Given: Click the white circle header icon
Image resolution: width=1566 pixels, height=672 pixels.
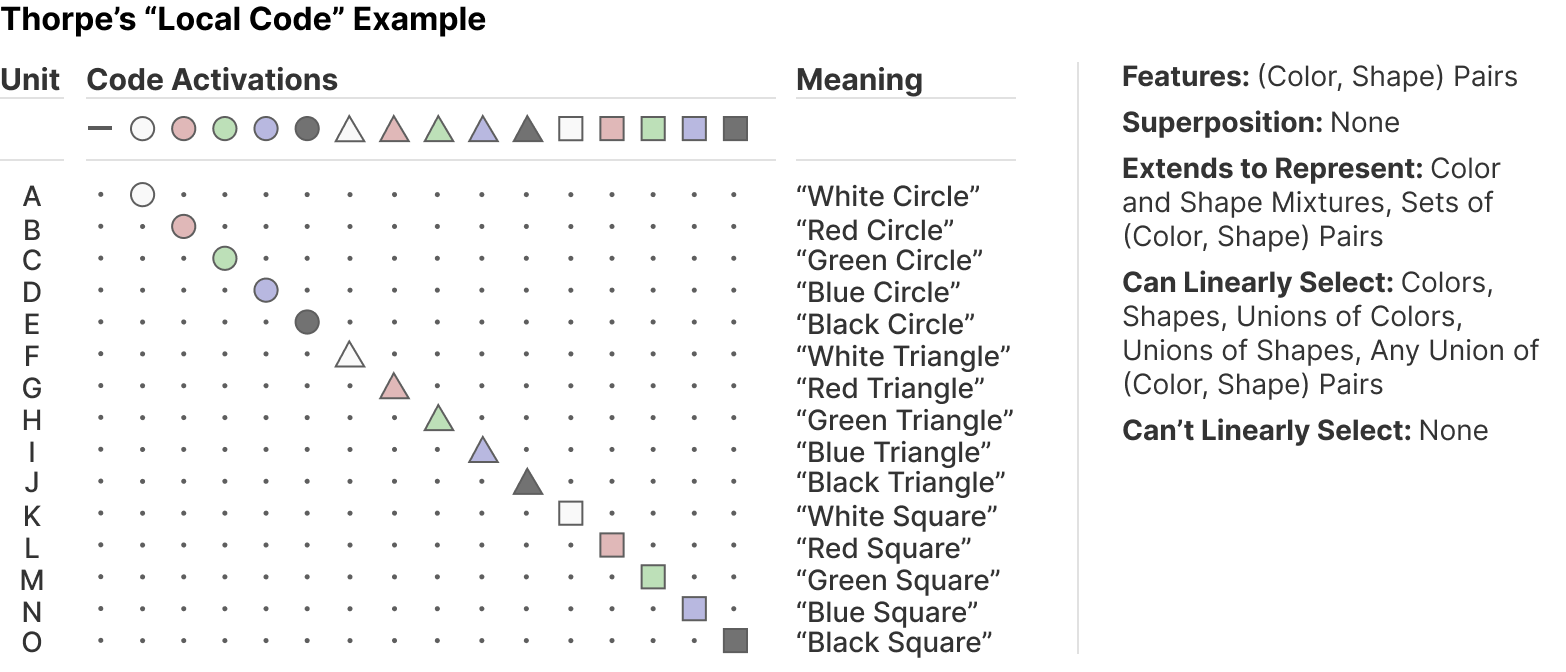Looking at the screenshot, I should [143, 128].
